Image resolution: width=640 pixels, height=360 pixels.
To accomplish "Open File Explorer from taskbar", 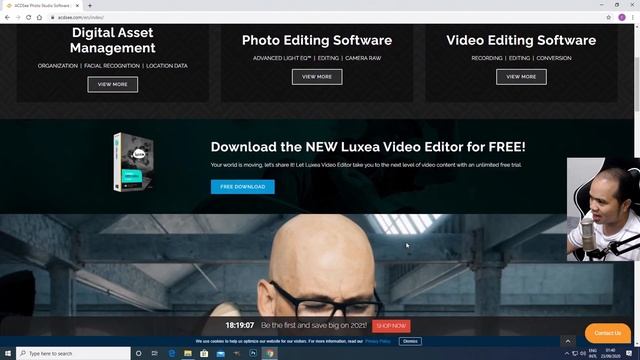I will pyautogui.click(x=188, y=353).
